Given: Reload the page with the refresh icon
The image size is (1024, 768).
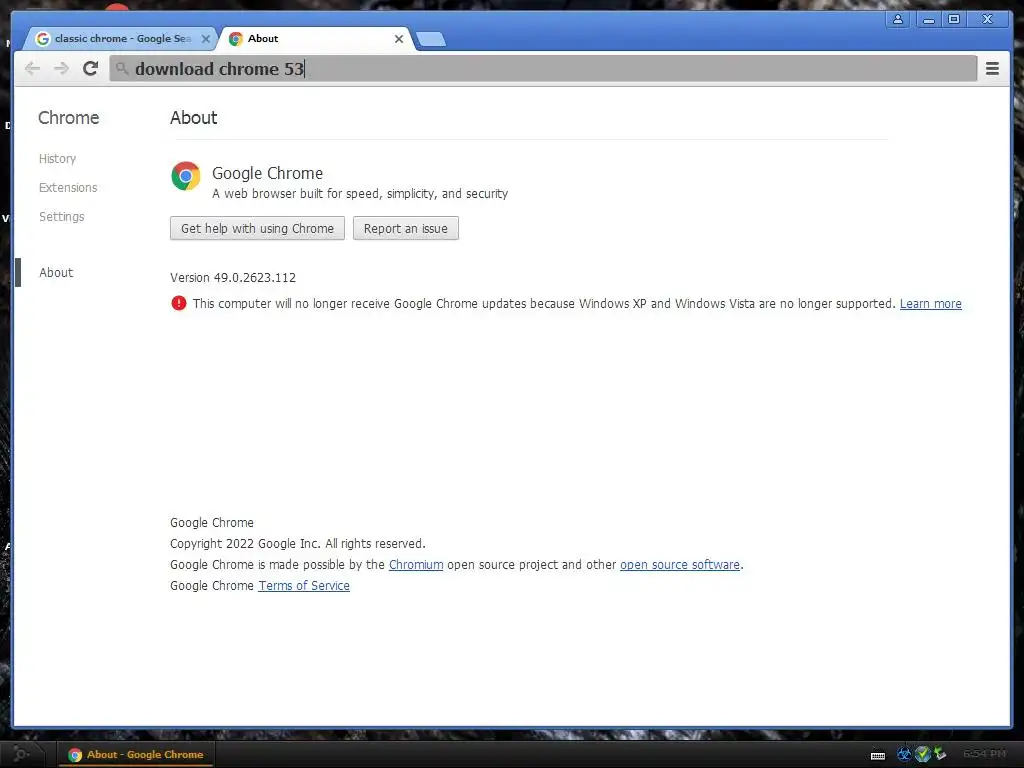Looking at the screenshot, I should [x=90, y=68].
